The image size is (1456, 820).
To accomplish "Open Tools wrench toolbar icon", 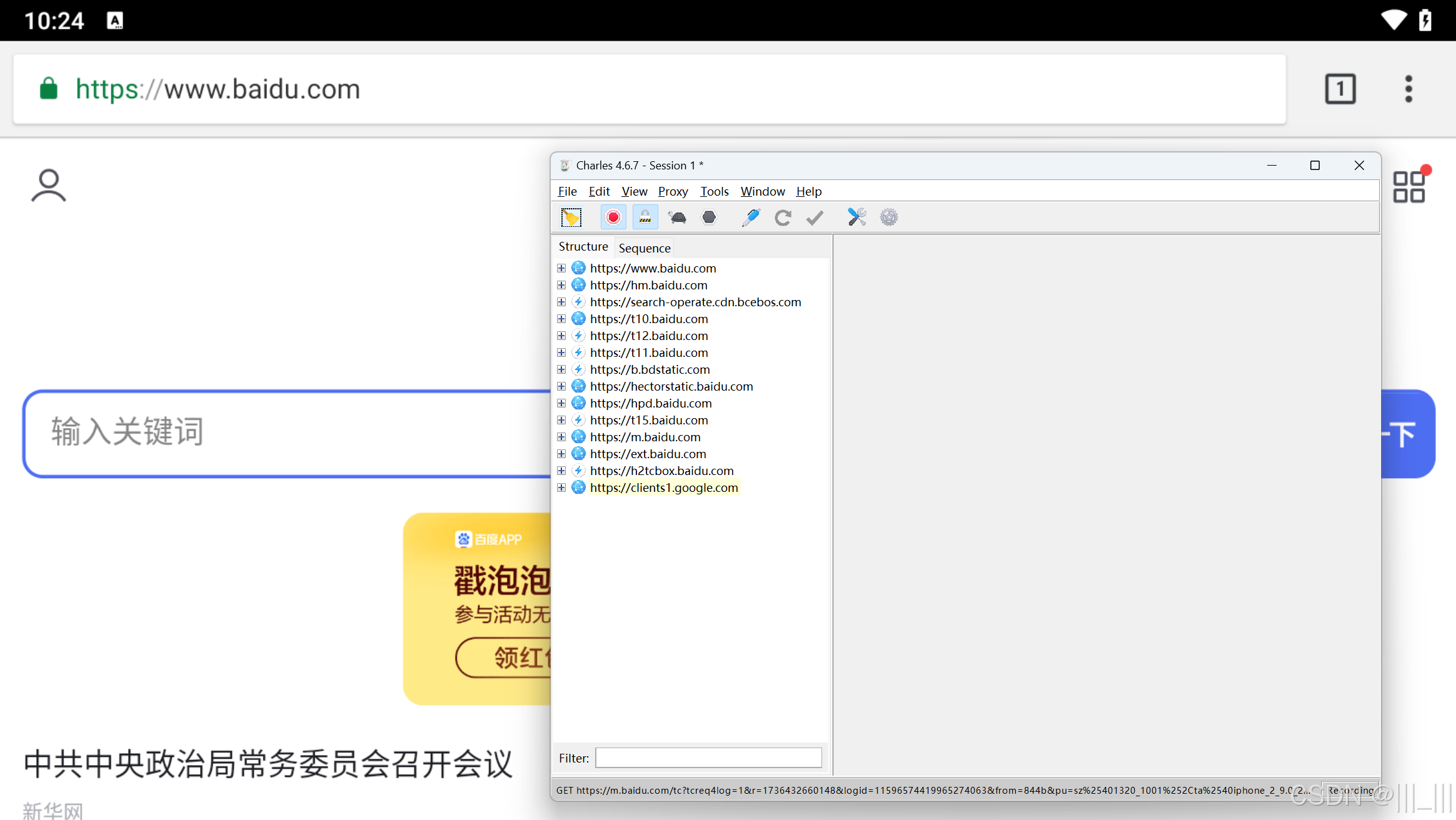I will tap(856, 217).
